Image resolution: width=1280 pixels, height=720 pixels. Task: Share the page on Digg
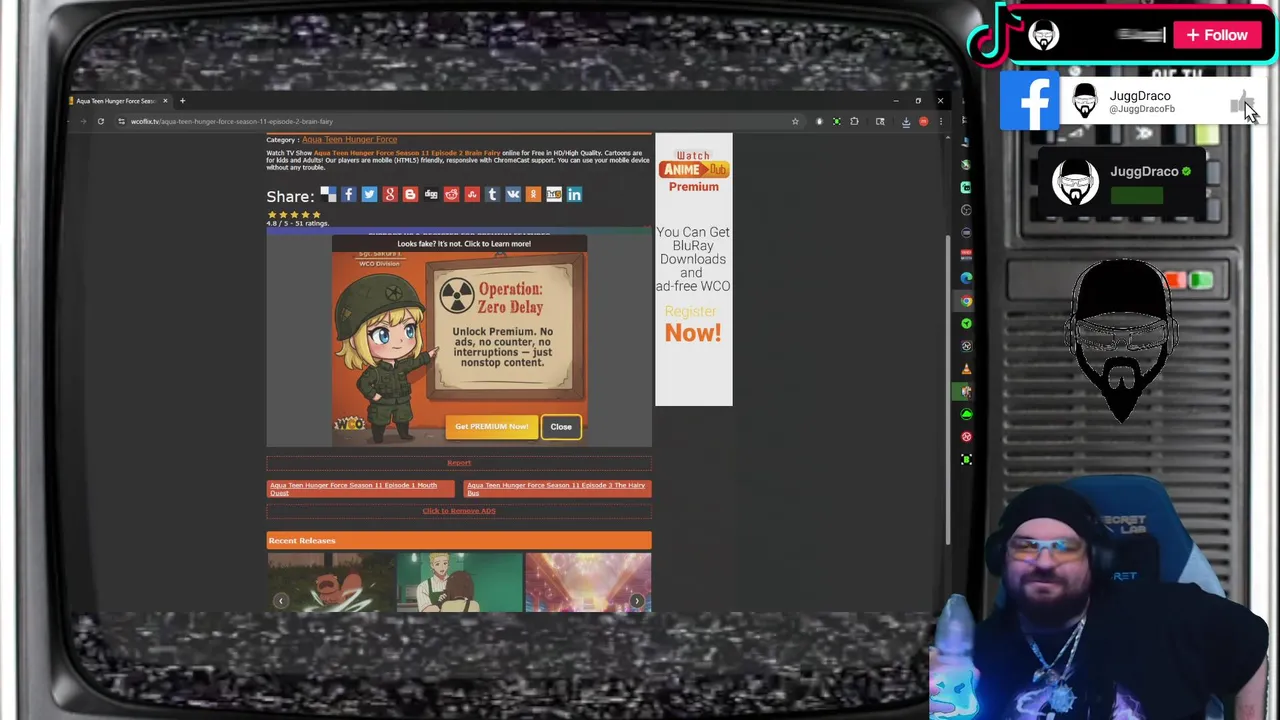tap(431, 195)
